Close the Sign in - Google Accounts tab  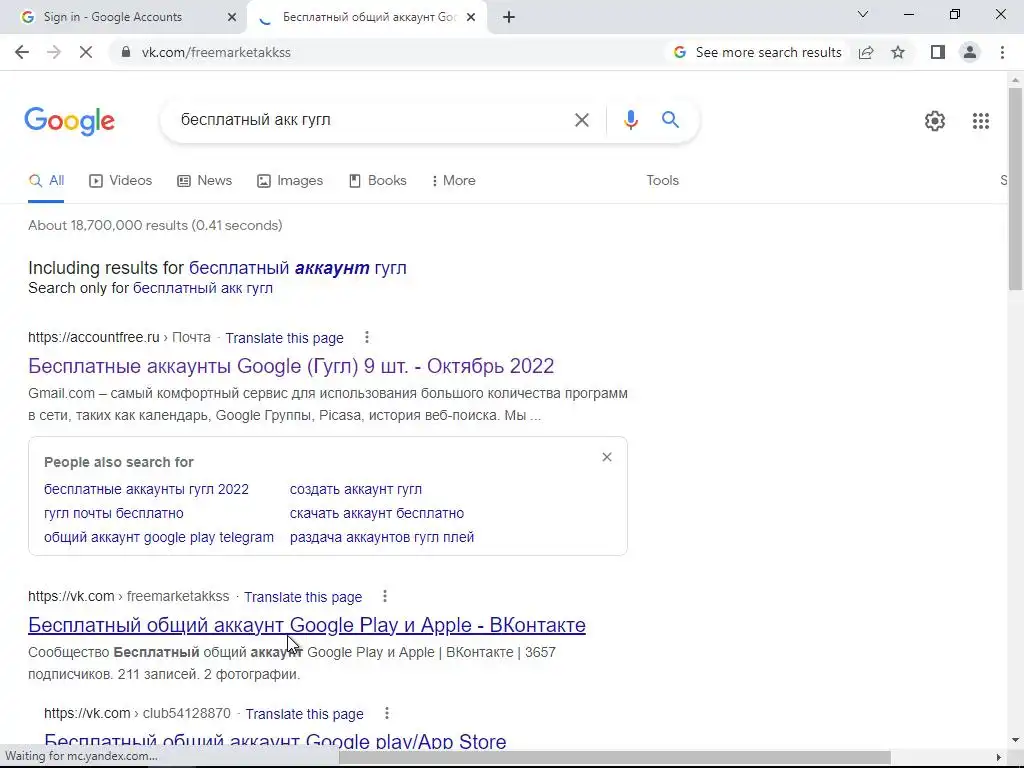tap(232, 17)
